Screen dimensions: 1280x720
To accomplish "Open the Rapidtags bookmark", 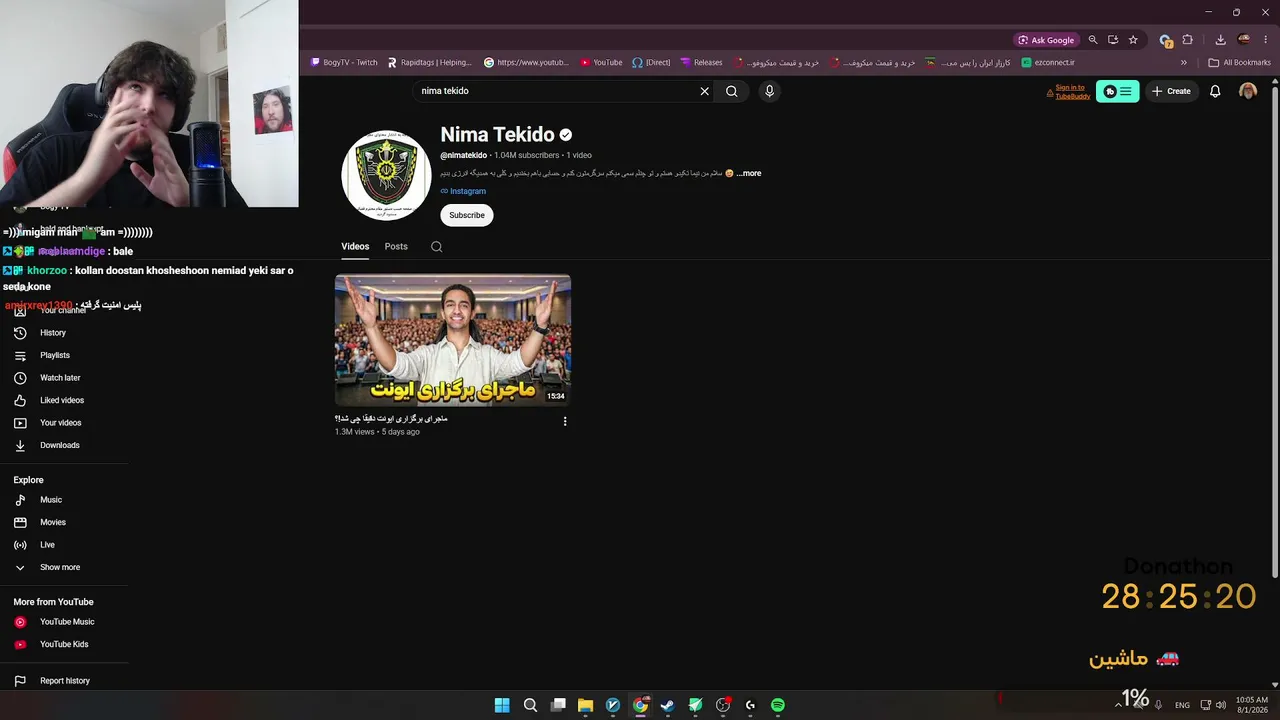I will [x=429, y=62].
